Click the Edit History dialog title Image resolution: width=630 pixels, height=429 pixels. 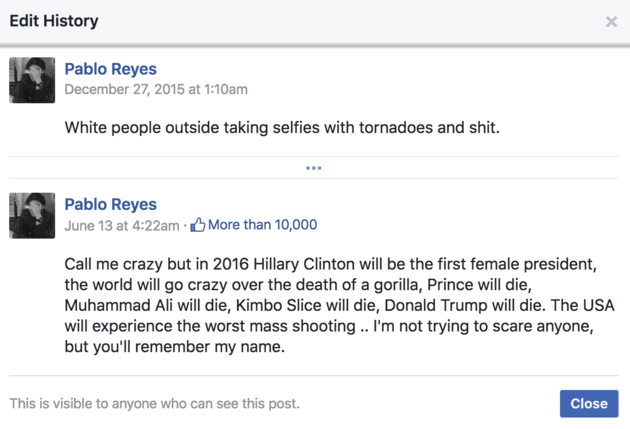click(x=54, y=21)
